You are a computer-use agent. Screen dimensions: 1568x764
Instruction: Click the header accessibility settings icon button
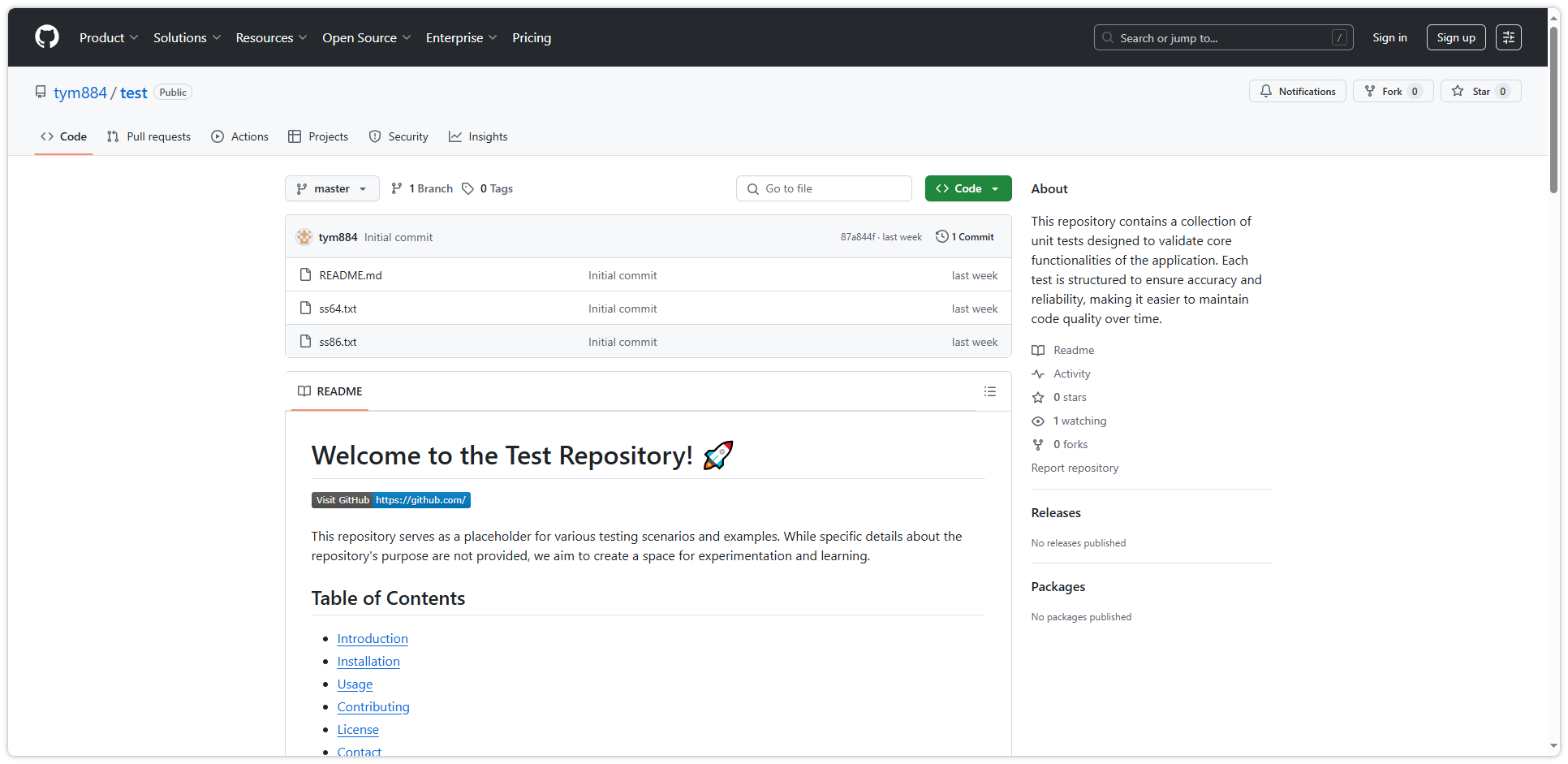click(x=1508, y=37)
